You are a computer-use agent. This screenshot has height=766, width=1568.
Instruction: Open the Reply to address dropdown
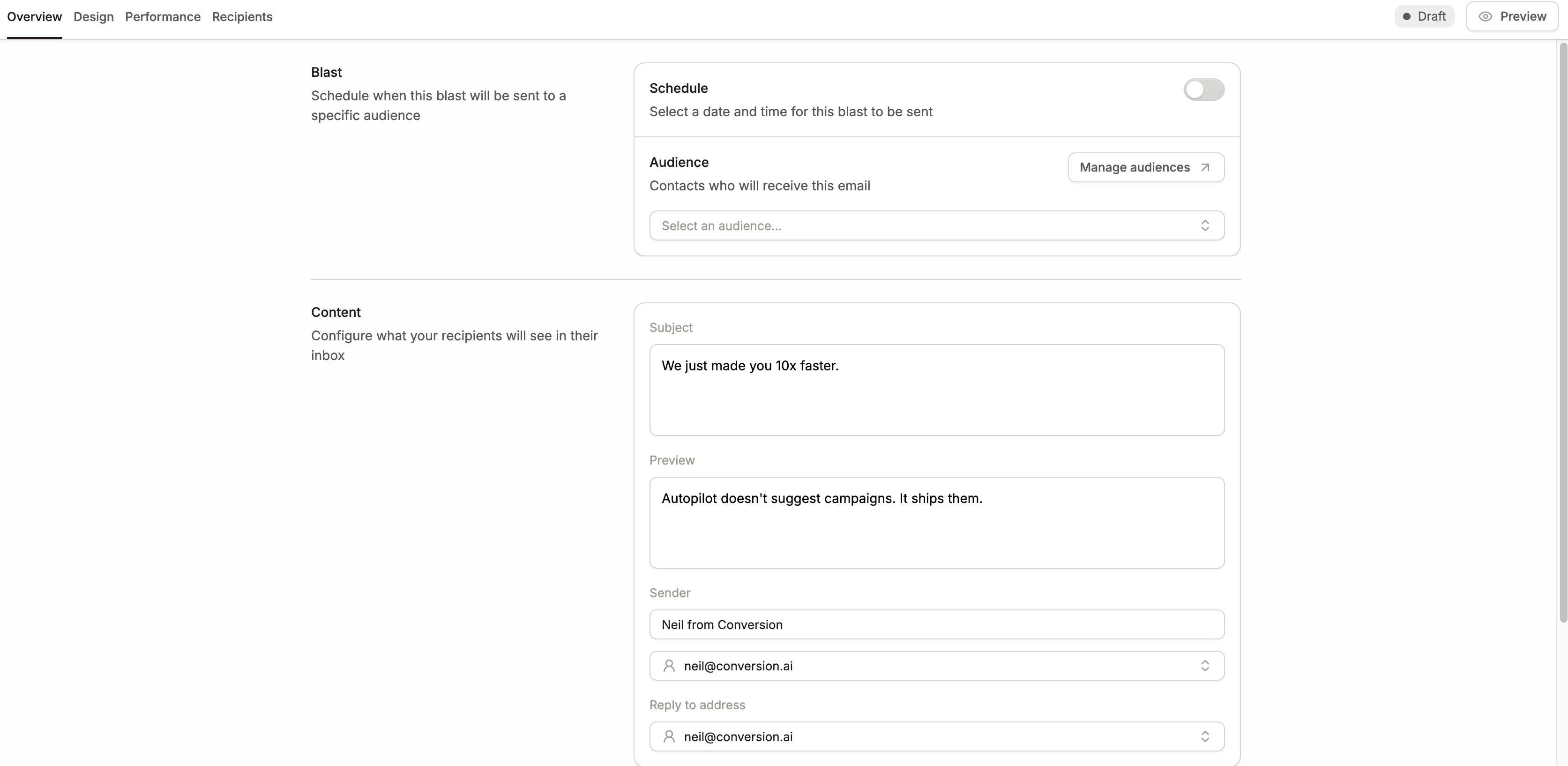[x=936, y=737]
